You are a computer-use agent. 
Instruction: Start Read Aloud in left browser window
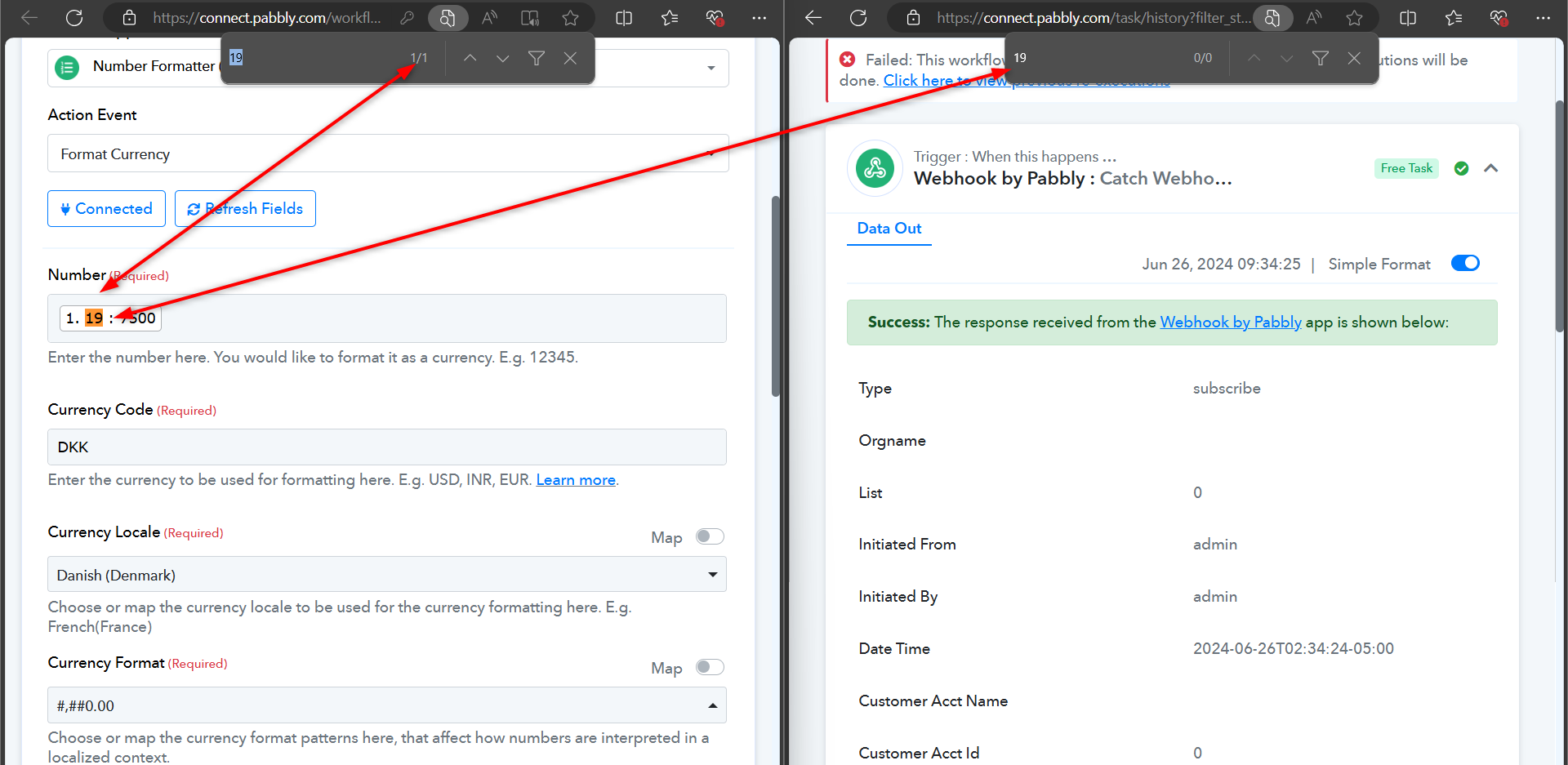[490, 18]
